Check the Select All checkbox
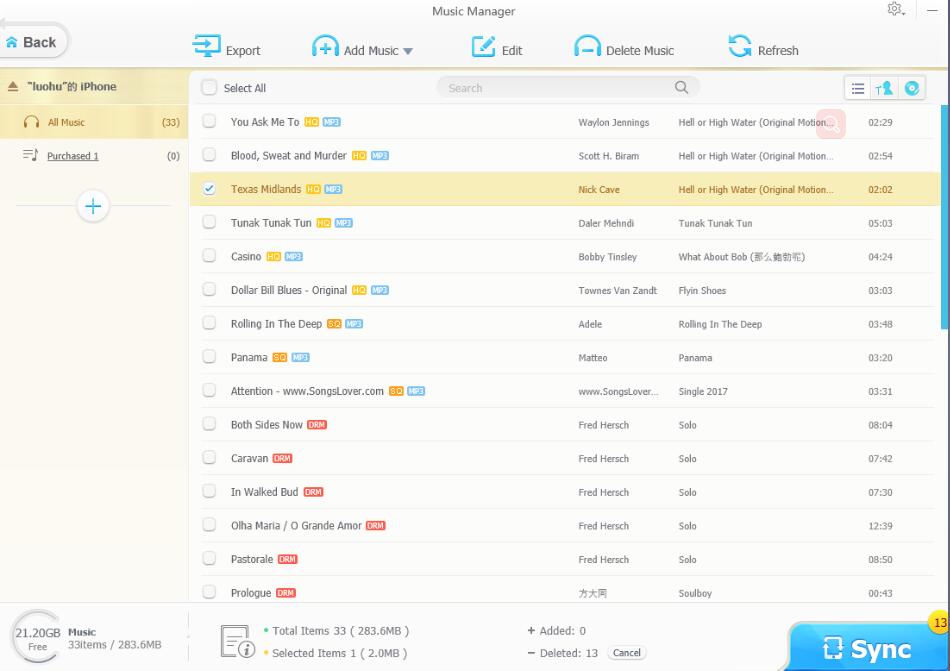 coord(209,88)
